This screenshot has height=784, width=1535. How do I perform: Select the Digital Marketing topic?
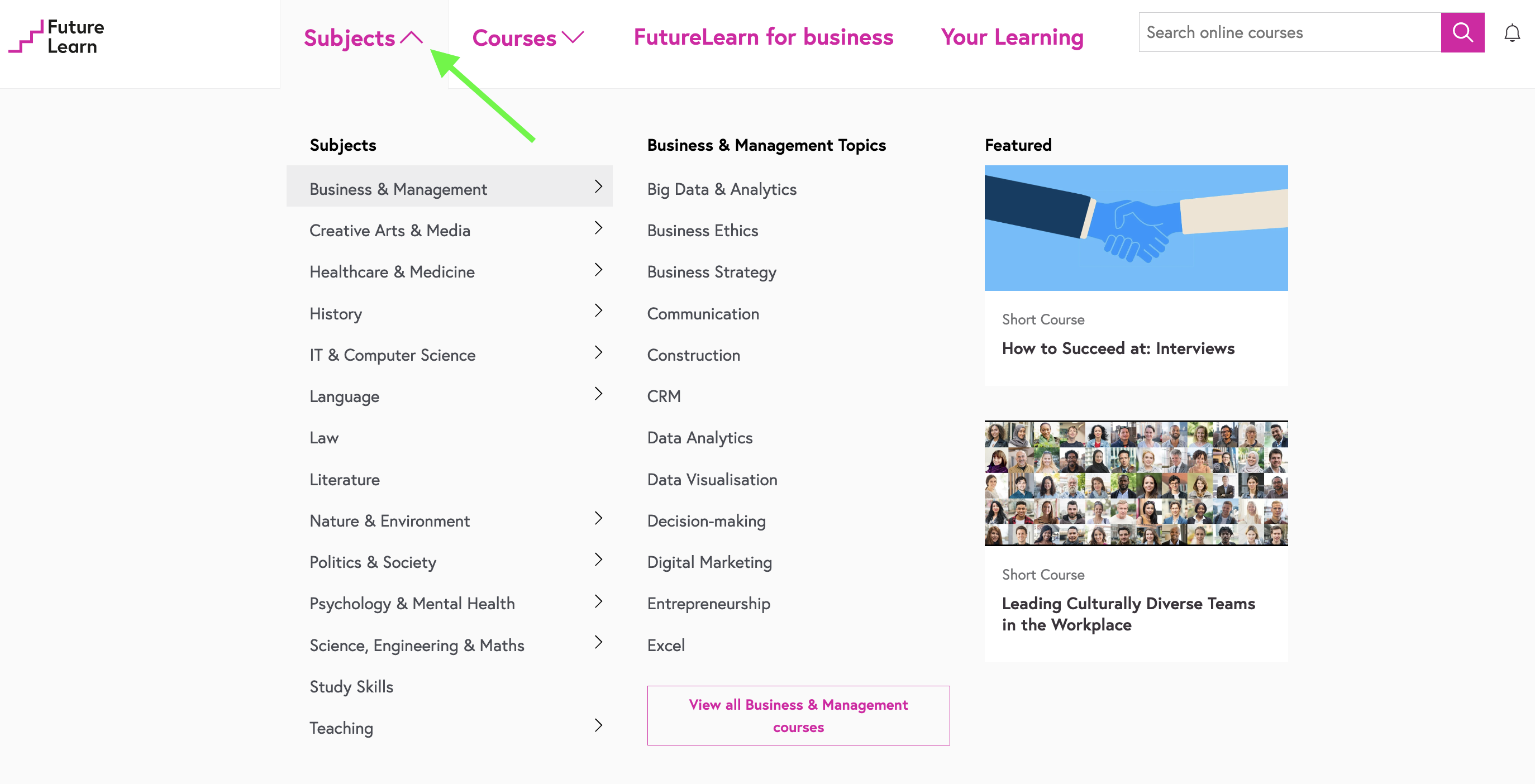click(709, 561)
